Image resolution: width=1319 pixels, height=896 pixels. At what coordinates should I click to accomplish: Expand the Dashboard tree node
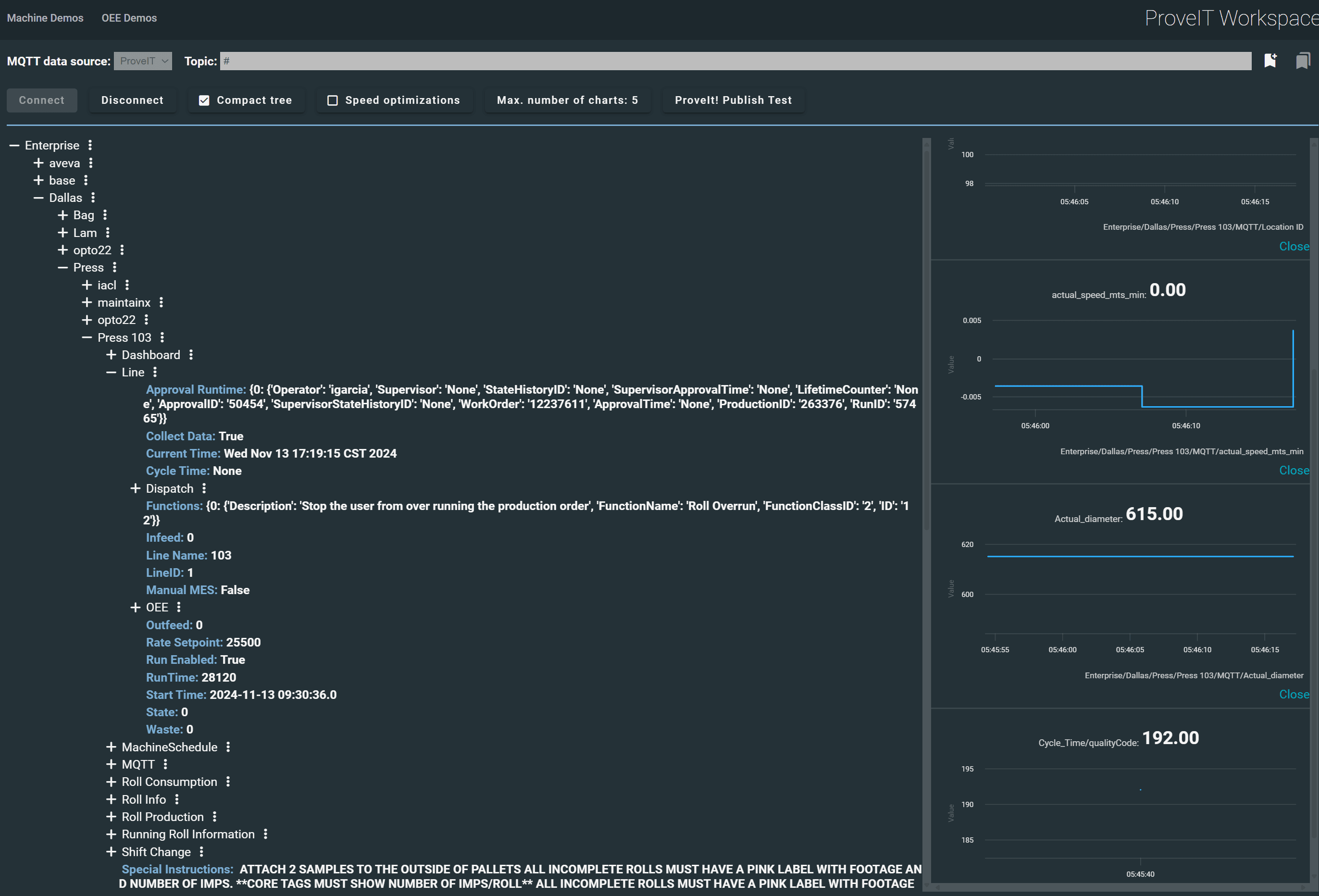click(111, 355)
